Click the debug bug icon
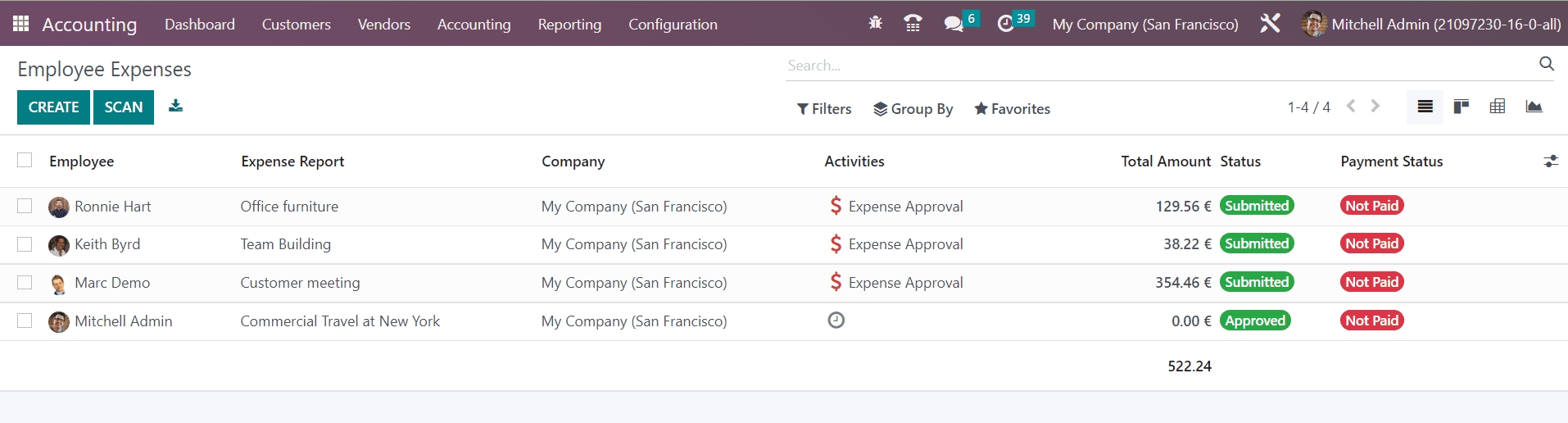1568x423 pixels. click(875, 24)
